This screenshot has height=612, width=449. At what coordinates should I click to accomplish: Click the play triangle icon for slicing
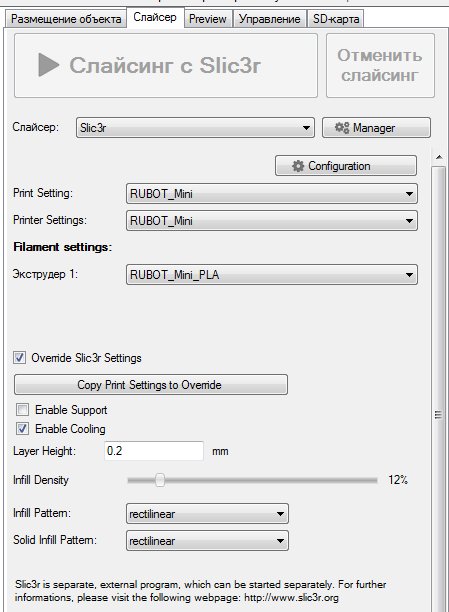(x=48, y=65)
